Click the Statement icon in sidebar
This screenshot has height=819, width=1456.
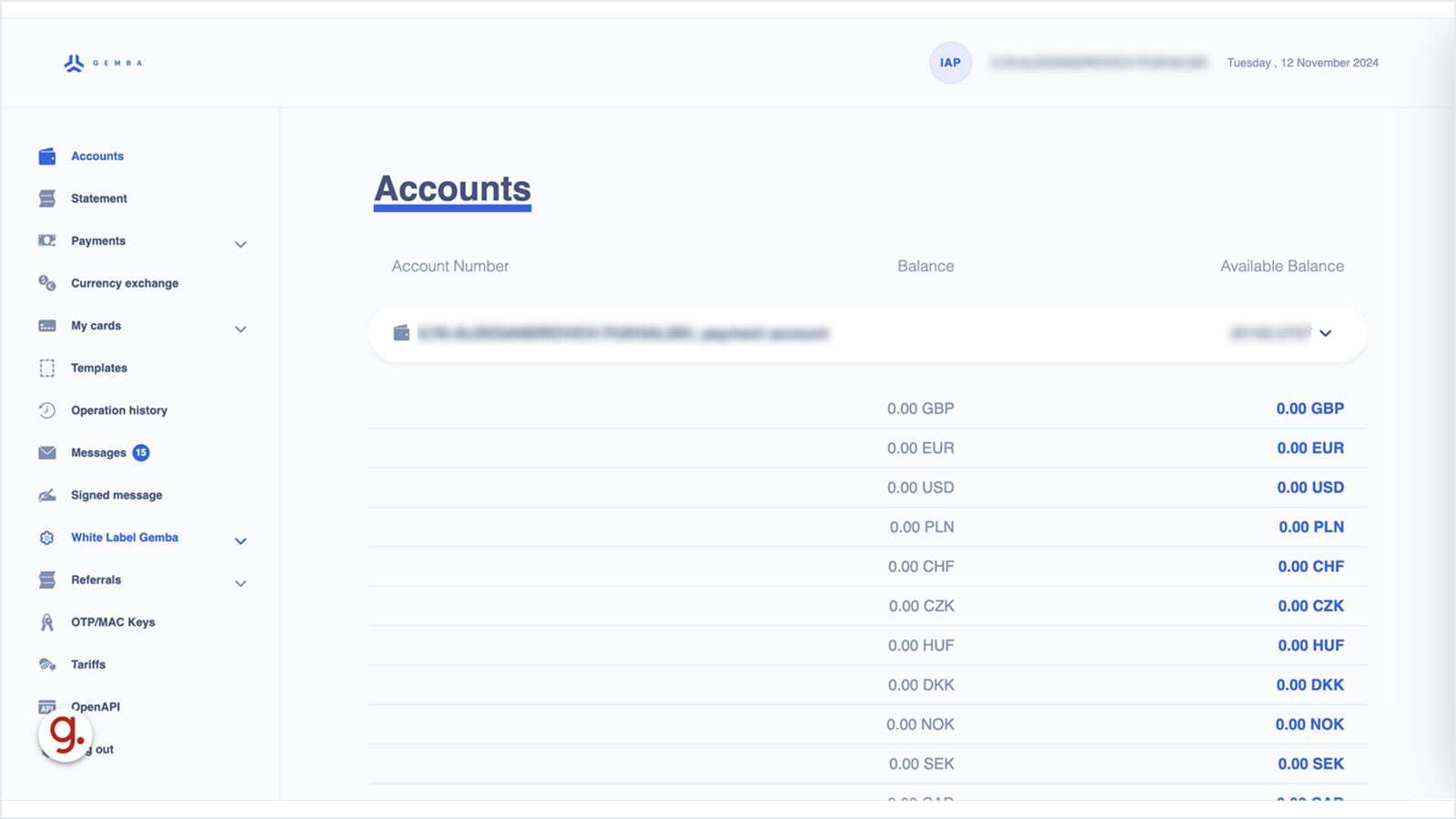click(x=47, y=198)
